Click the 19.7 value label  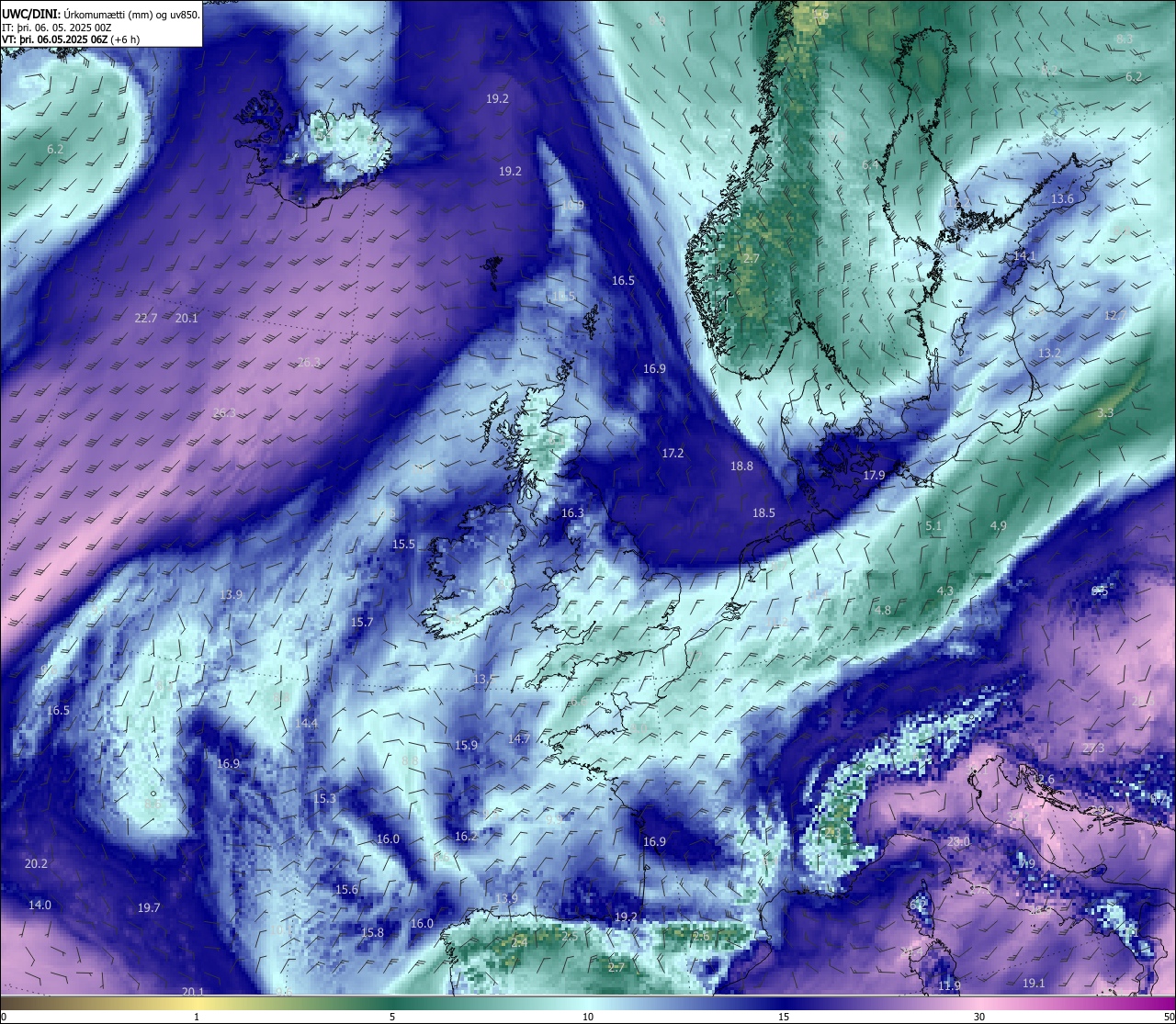(x=149, y=908)
